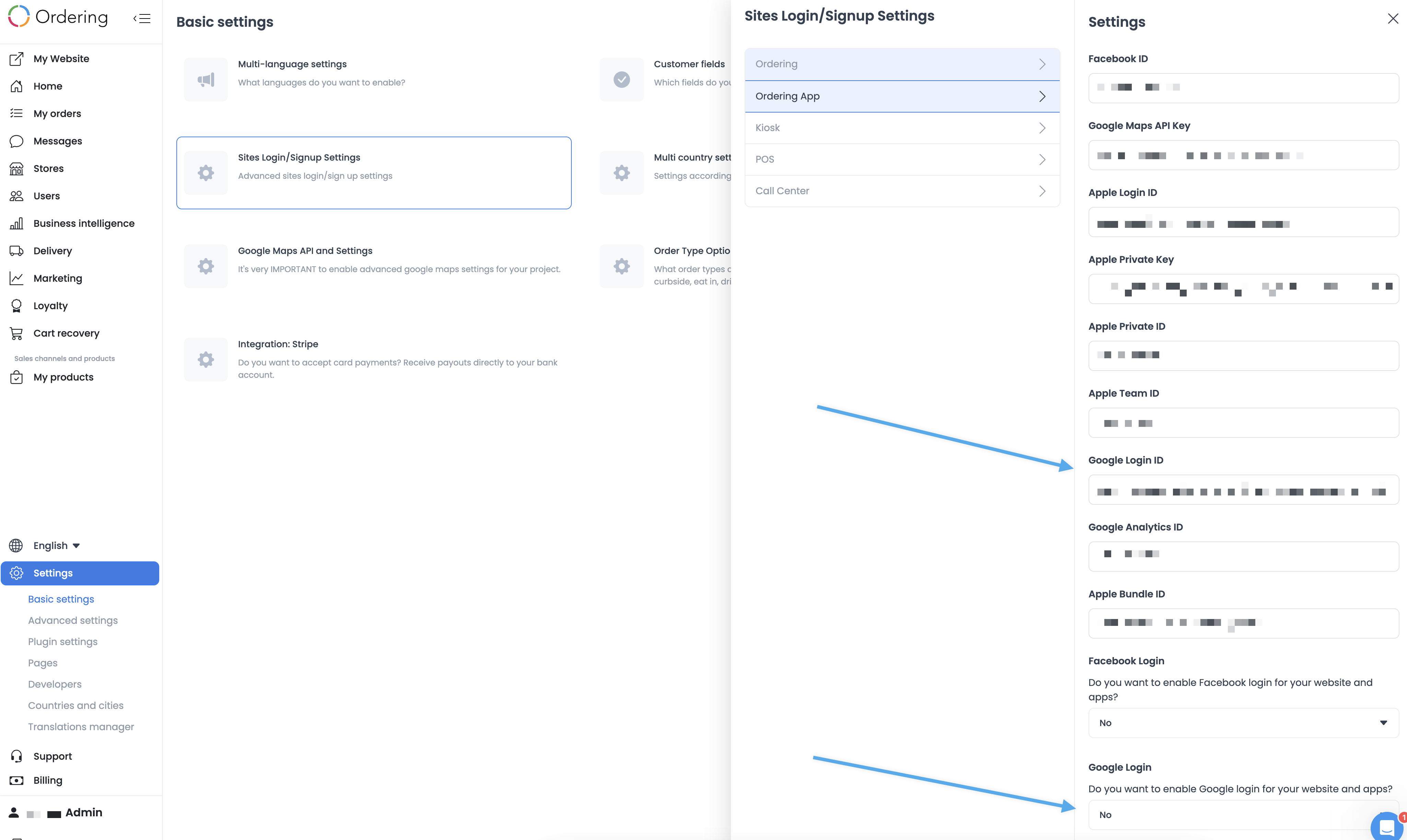Expand the Ordering App site row
This screenshot has width=1407, height=840.
tap(902, 96)
